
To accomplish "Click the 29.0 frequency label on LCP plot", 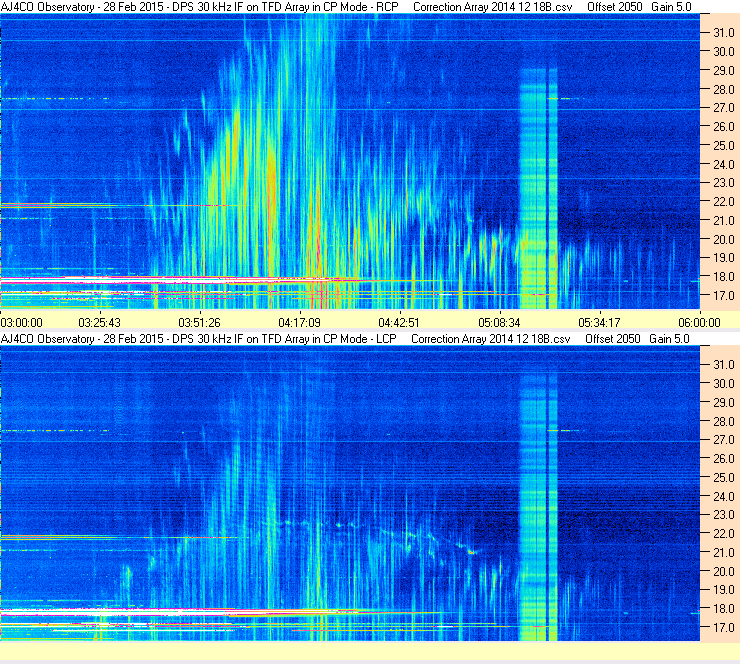I will [724, 403].
